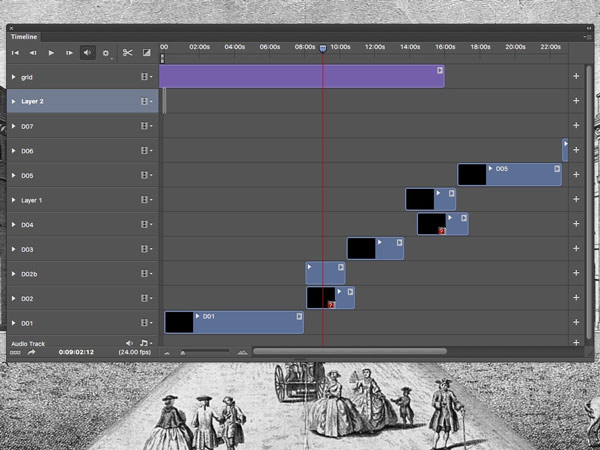Zoom in timeline large mountains icon
This screenshot has height=450, width=600.
click(x=242, y=352)
